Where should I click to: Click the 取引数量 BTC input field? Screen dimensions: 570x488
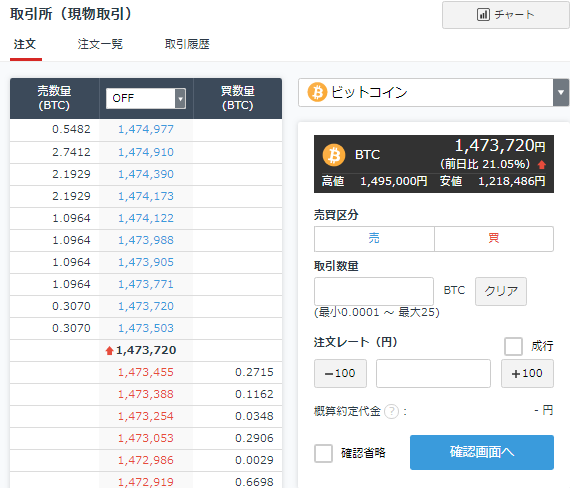point(374,291)
